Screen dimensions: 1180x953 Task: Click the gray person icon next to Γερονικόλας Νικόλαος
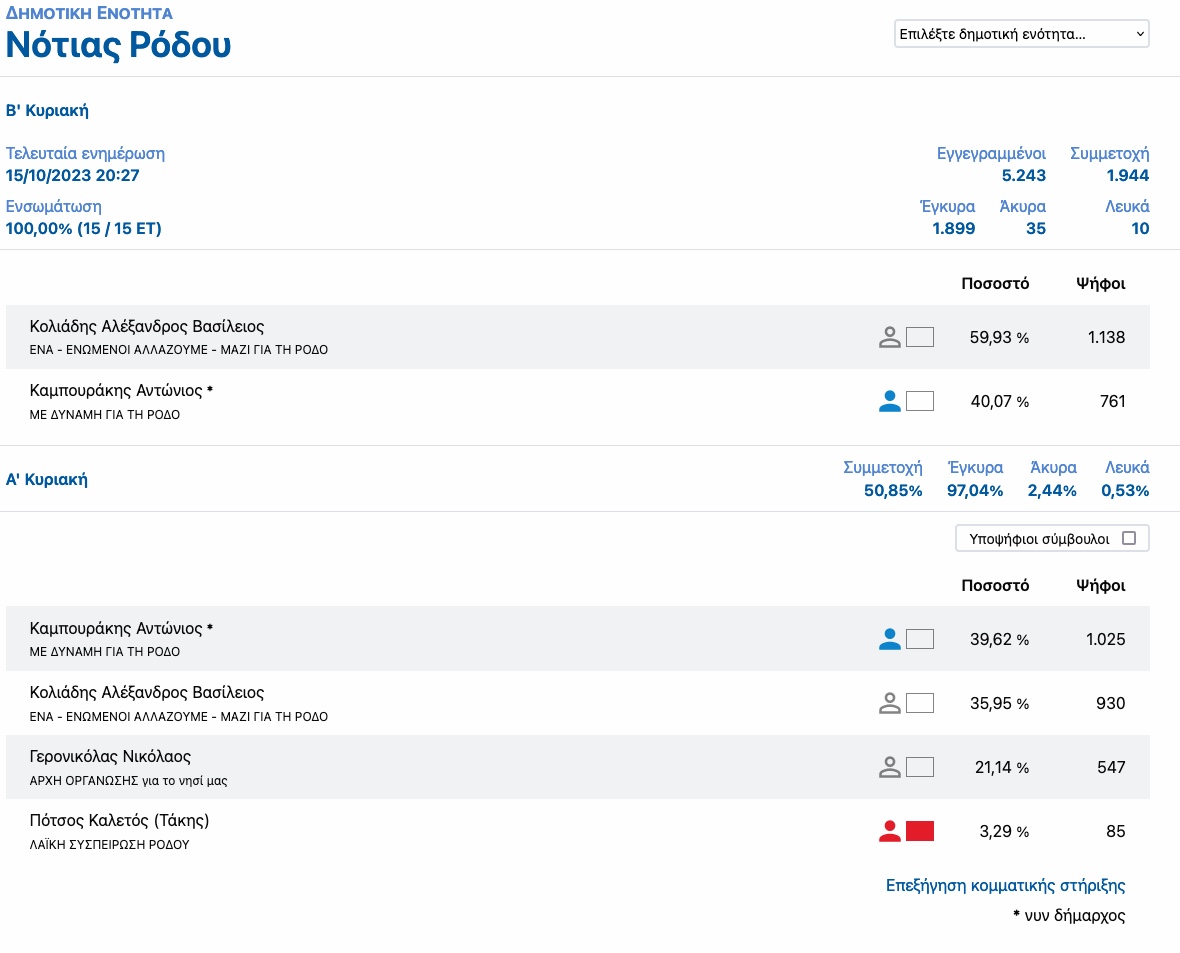(x=890, y=767)
